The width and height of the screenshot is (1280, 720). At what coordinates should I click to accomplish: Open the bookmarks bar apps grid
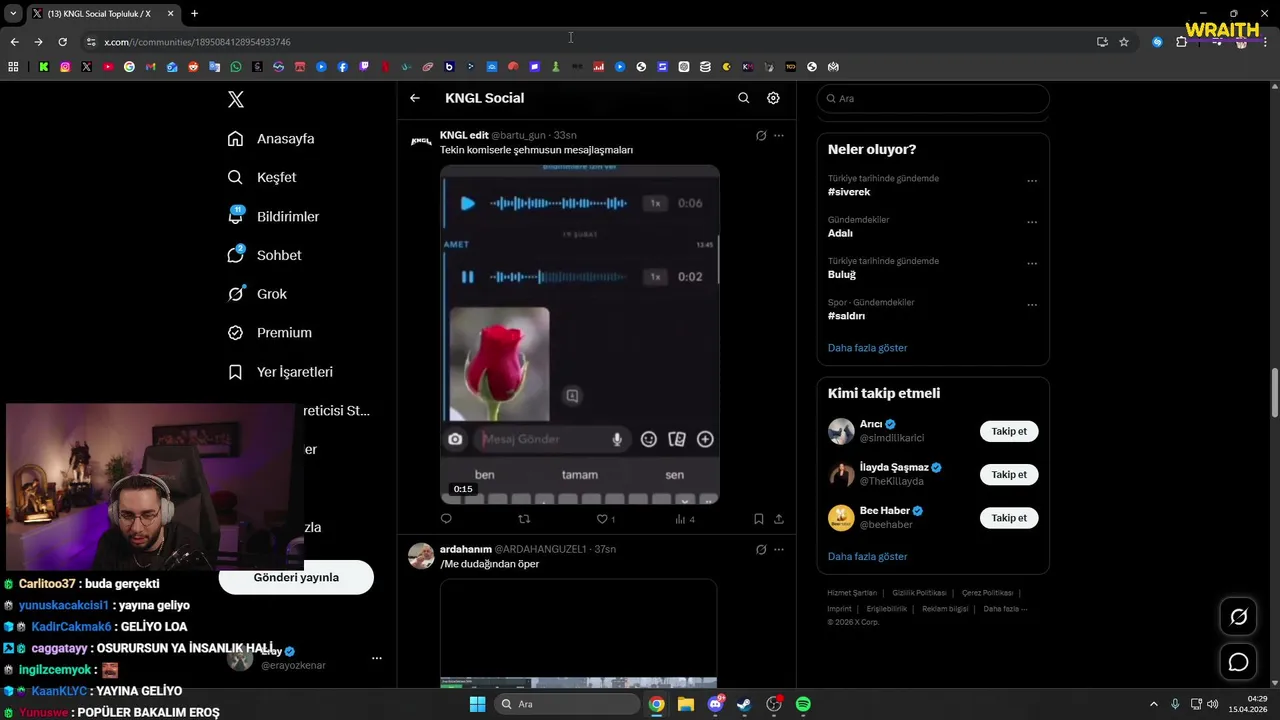point(13,67)
